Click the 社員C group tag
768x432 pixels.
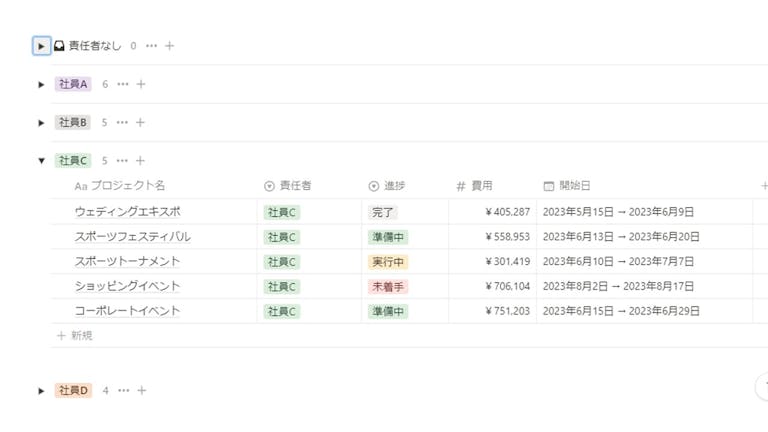pos(72,161)
